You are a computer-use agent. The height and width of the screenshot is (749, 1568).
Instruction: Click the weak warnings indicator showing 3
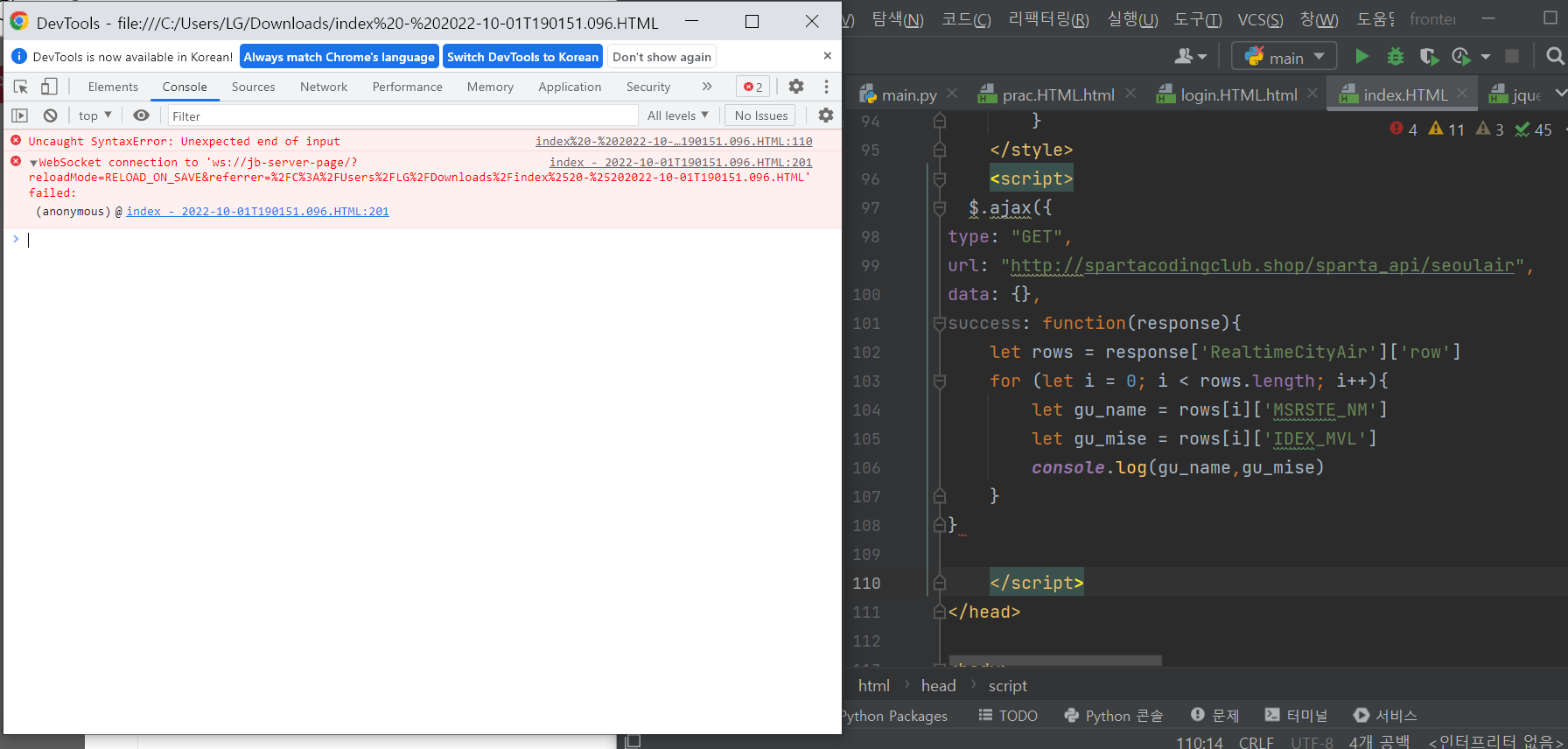pyautogui.click(x=1490, y=129)
